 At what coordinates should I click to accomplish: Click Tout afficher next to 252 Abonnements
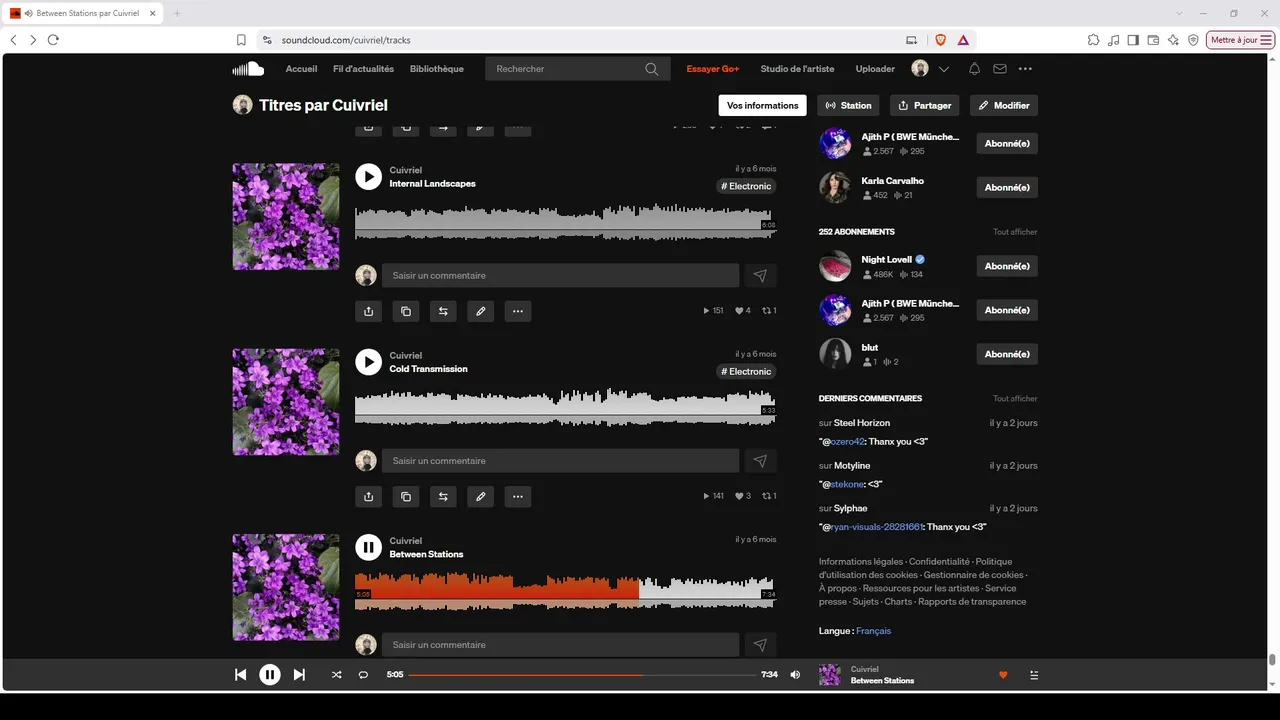1015,232
